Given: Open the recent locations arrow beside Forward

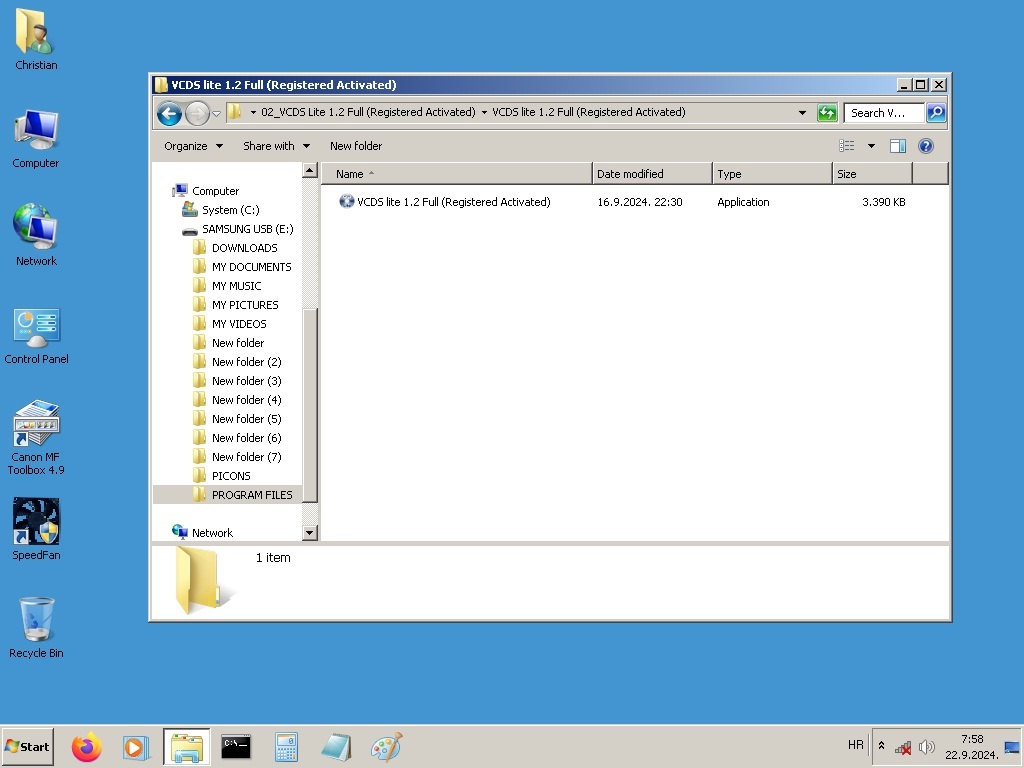Looking at the screenshot, I should pos(216,114).
